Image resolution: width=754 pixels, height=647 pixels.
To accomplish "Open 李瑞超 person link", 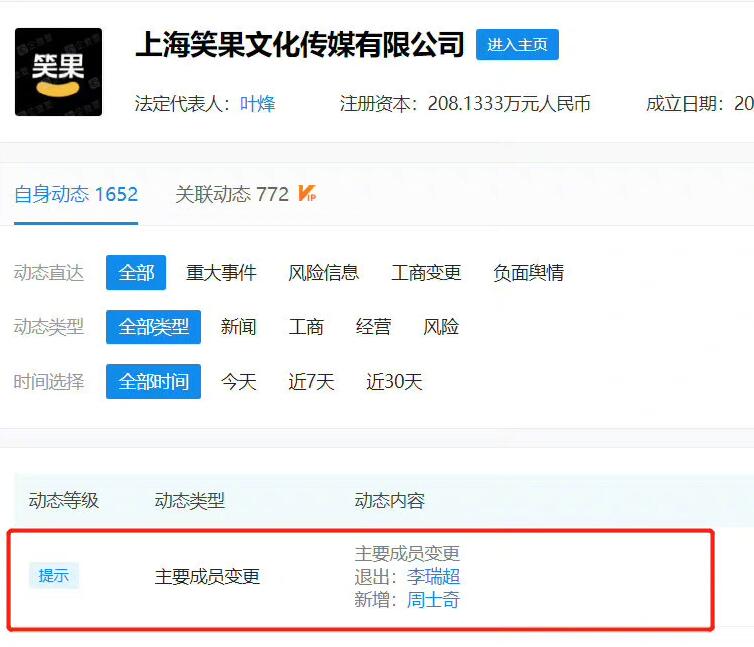I will tap(433, 576).
